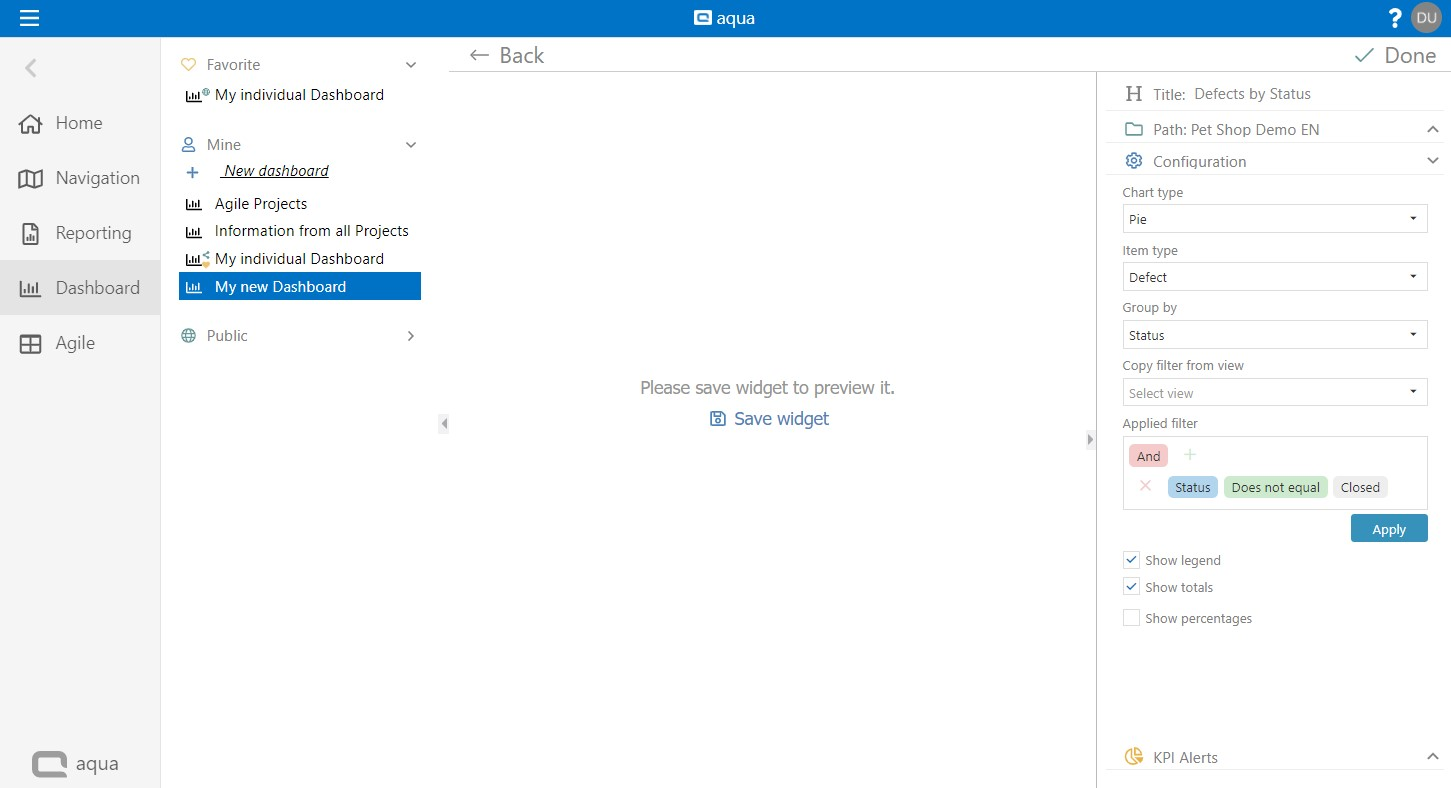Click the save icon next to Save widget
The width and height of the screenshot is (1451, 788).
[717, 419]
